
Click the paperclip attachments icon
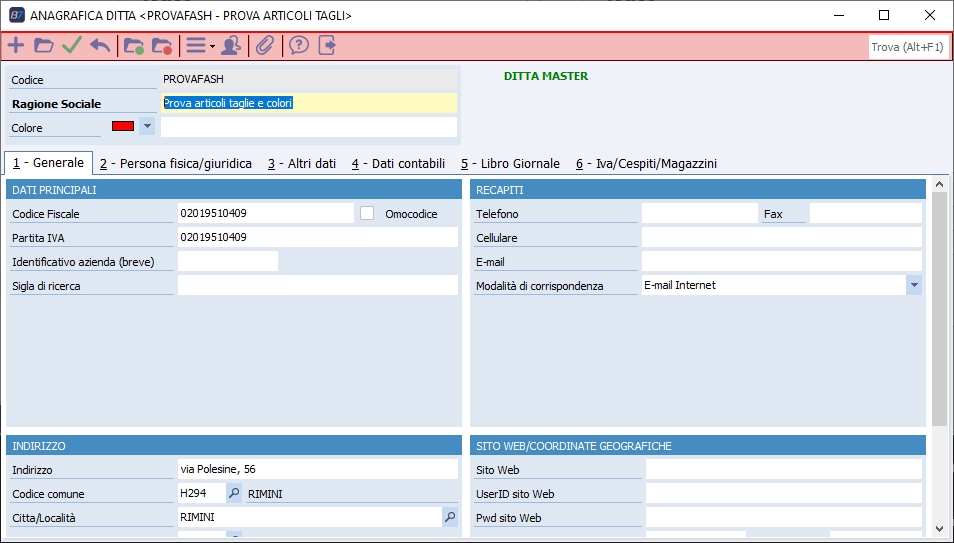265,46
